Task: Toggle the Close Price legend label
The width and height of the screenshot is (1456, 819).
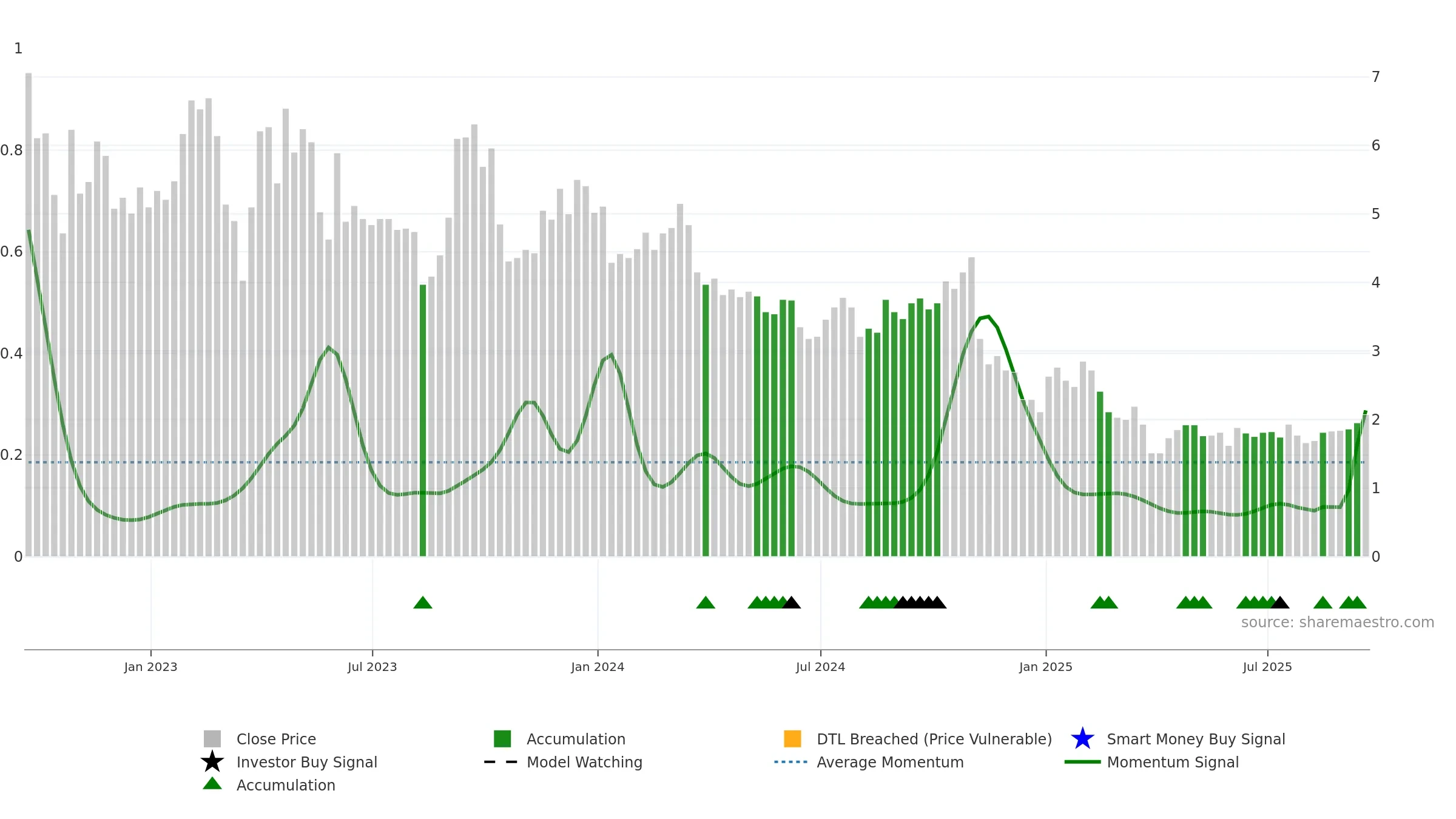Action: coord(276,739)
